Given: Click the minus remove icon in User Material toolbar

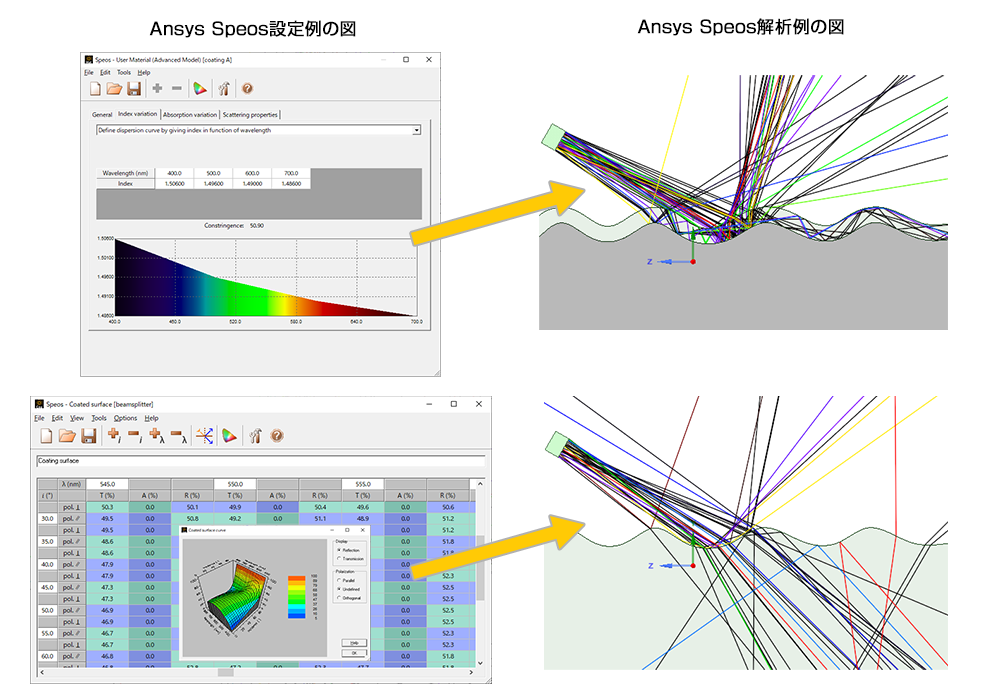Looking at the screenshot, I should tap(177, 88).
